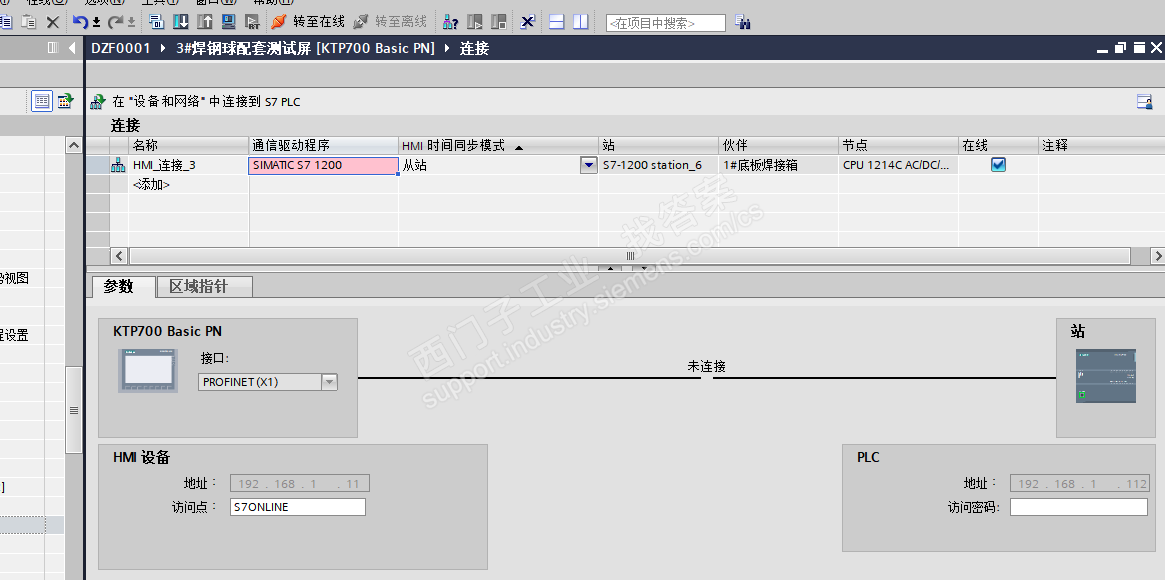This screenshot has width=1165, height=580.
Task: Toggle the 在线 checkbox for HMI_连接_3
Action: click(998, 165)
